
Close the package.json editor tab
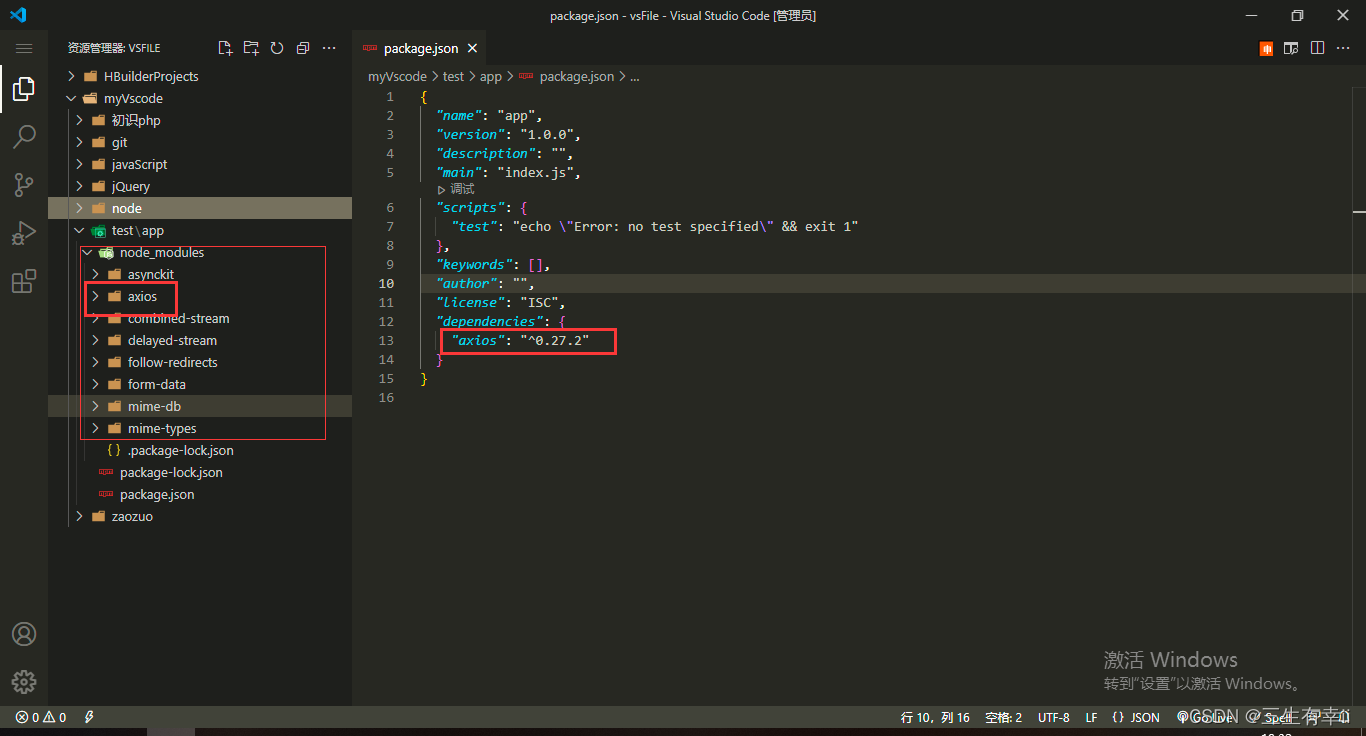point(472,48)
